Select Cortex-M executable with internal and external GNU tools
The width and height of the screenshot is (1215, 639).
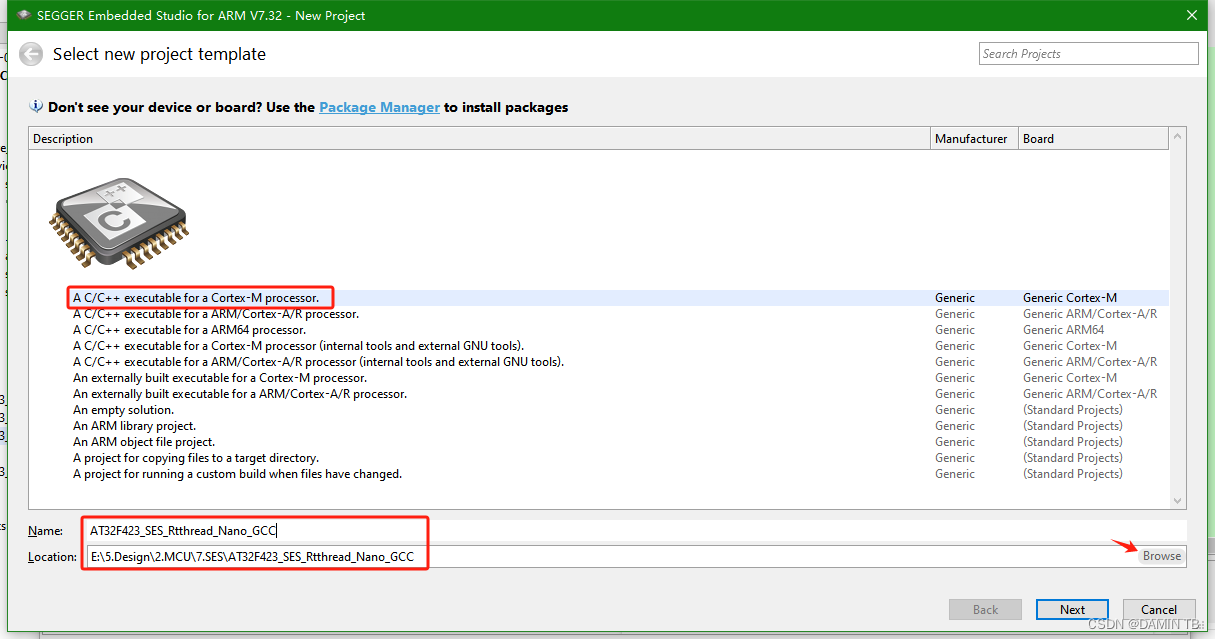click(x=299, y=346)
